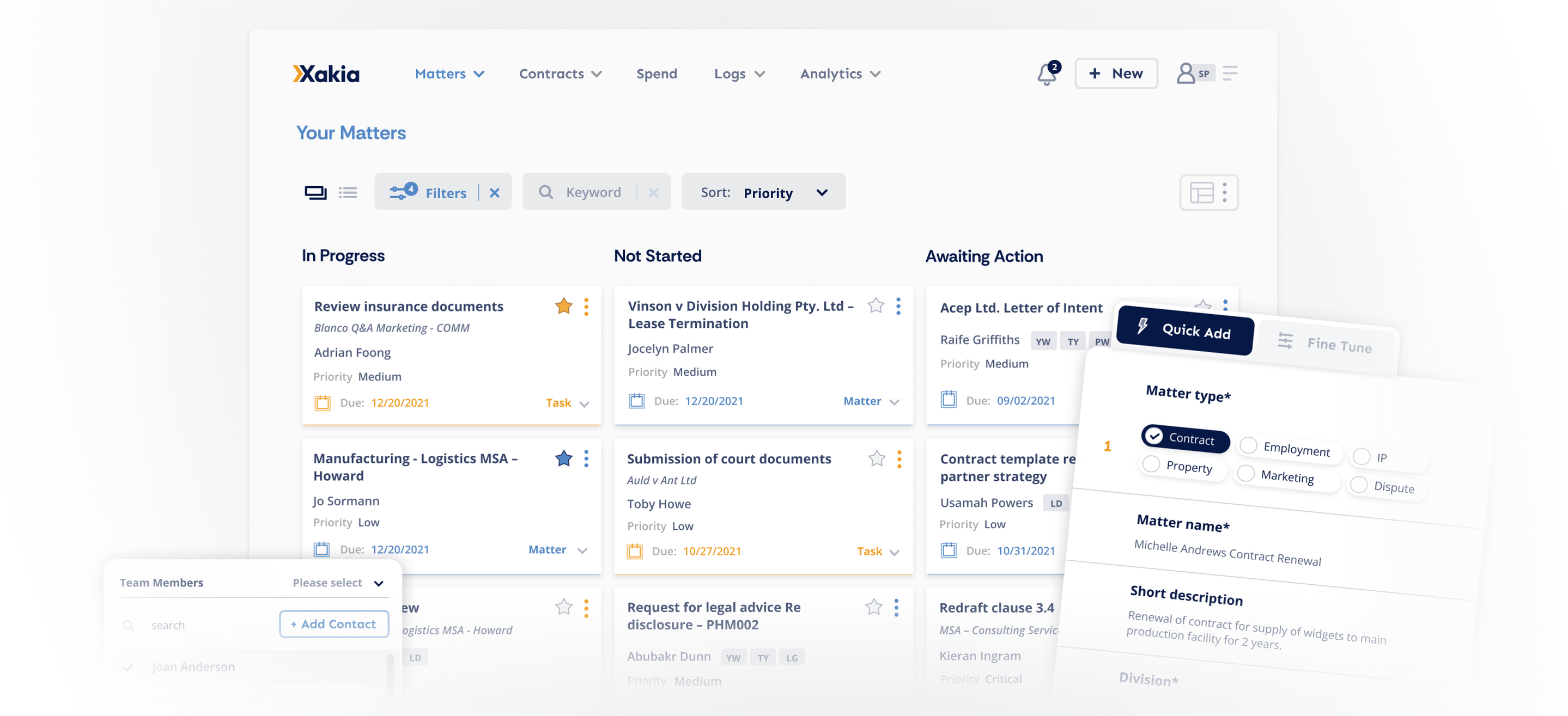Unstar the Review insurance documents matter
Viewport: 1568px width, 716px height.
pyautogui.click(x=564, y=306)
